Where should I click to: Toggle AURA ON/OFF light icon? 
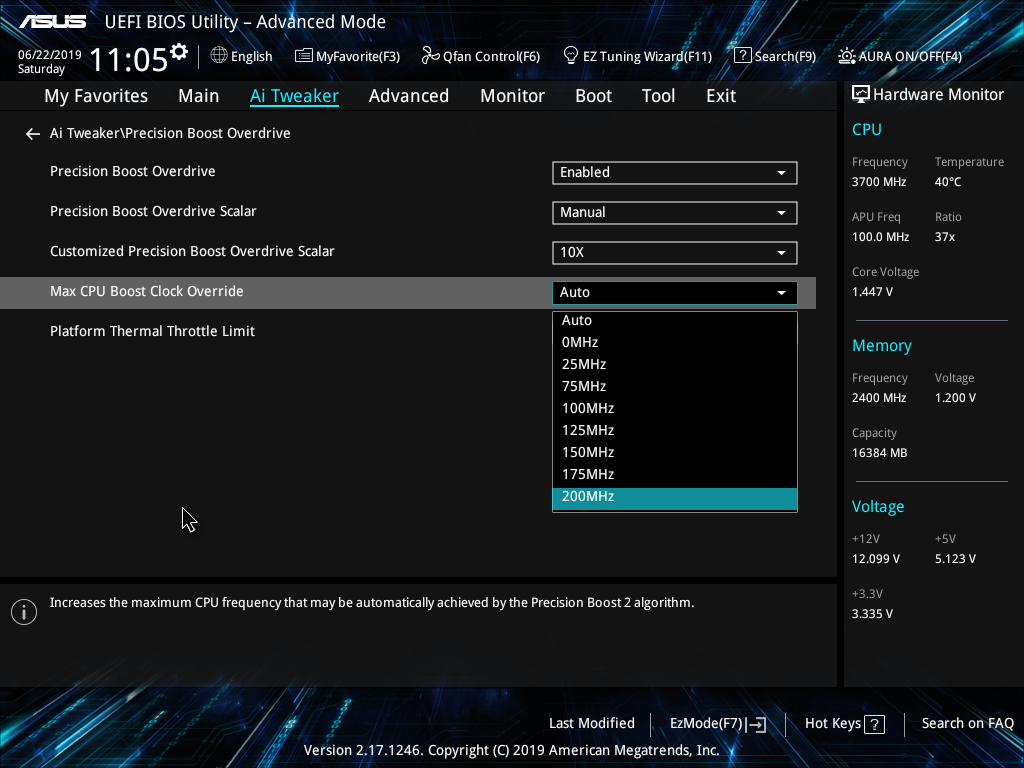tap(847, 56)
